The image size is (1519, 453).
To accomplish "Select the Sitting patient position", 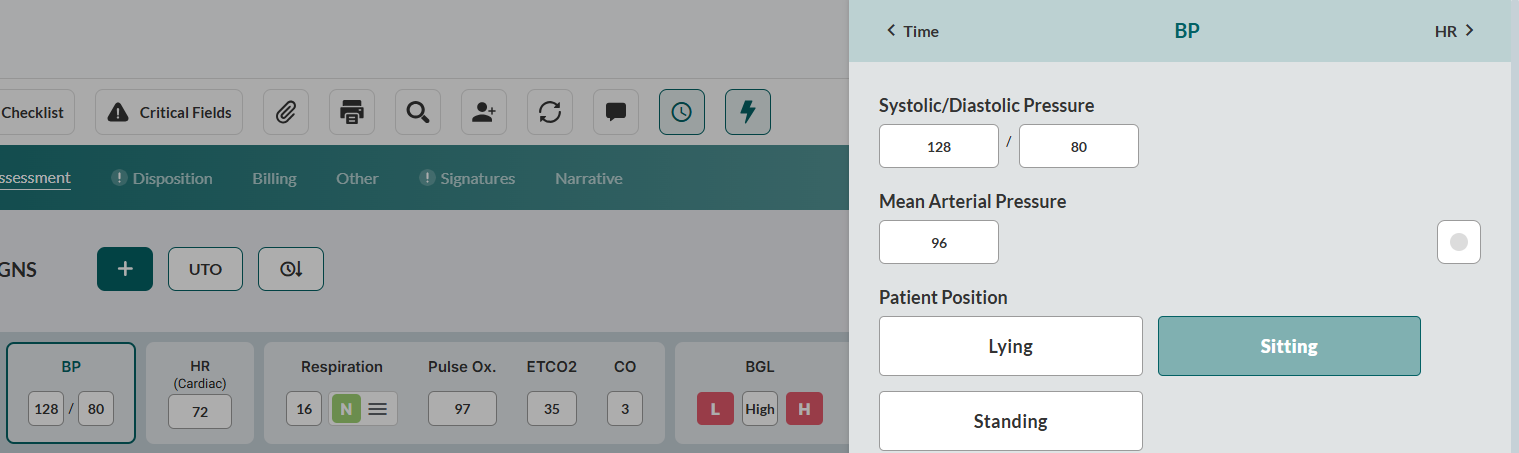I will click(1289, 346).
